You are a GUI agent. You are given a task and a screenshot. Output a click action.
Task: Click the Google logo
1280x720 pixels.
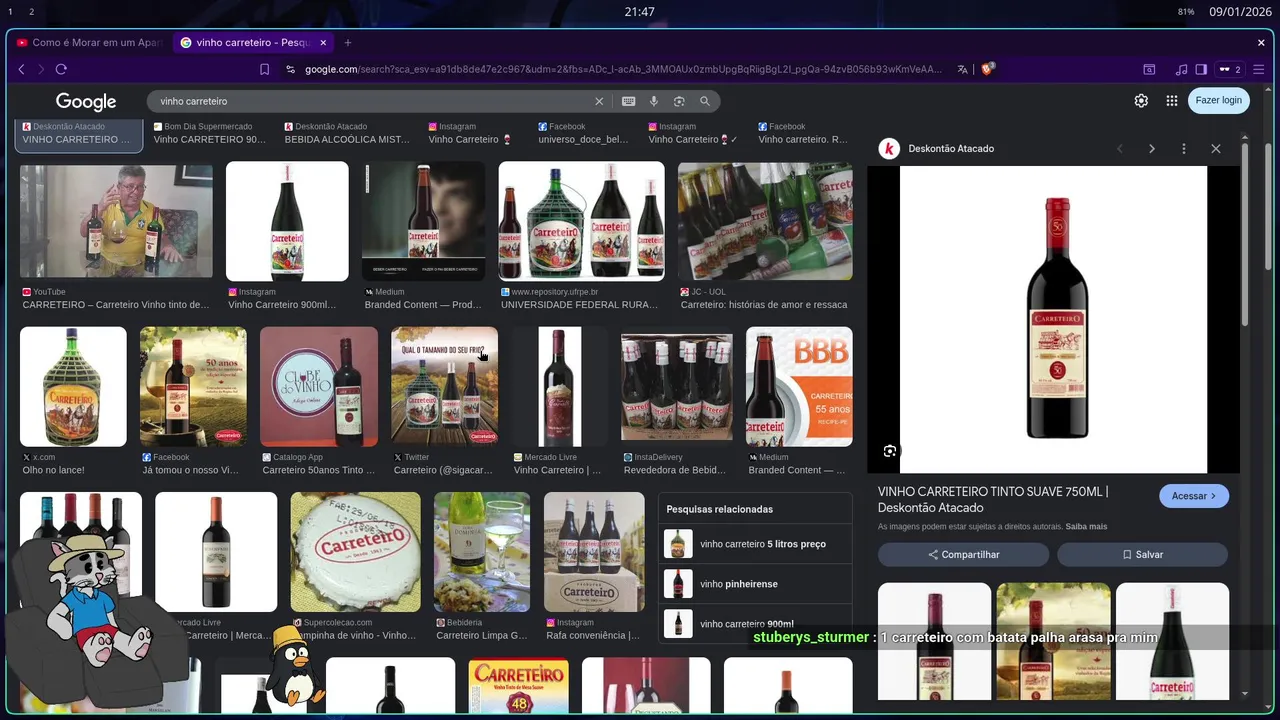tap(86, 101)
